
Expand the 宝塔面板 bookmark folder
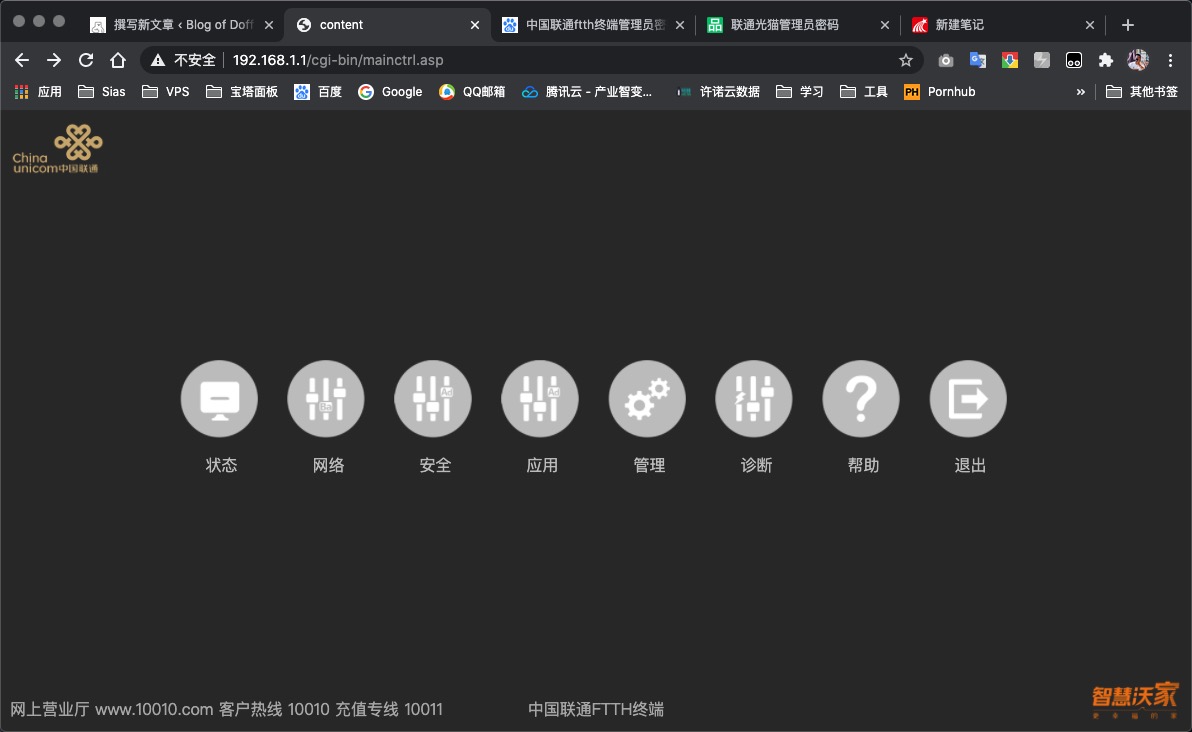tap(242, 92)
